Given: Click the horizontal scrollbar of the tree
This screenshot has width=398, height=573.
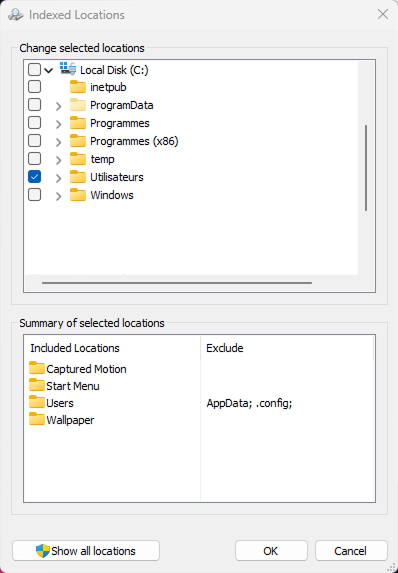Looking at the screenshot, I should click(177, 282).
